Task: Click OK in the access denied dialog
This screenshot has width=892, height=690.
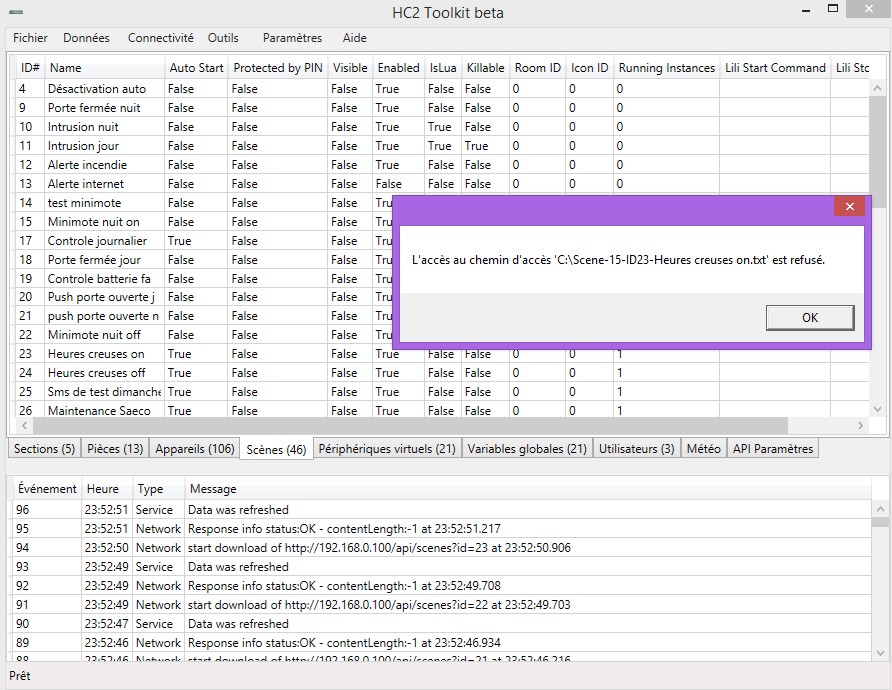Action: 810,317
